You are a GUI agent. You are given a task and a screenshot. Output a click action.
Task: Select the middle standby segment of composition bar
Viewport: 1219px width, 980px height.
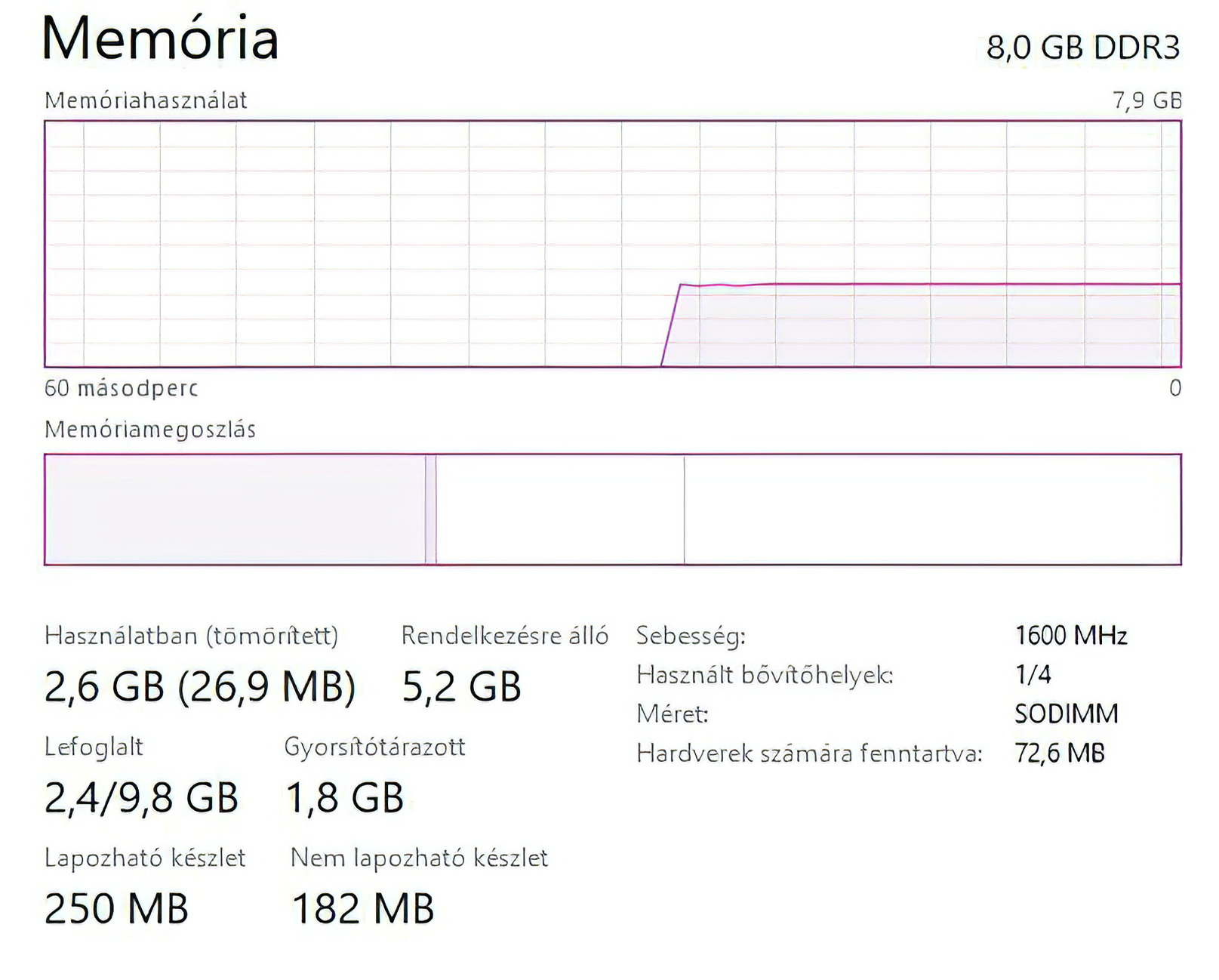click(x=559, y=509)
